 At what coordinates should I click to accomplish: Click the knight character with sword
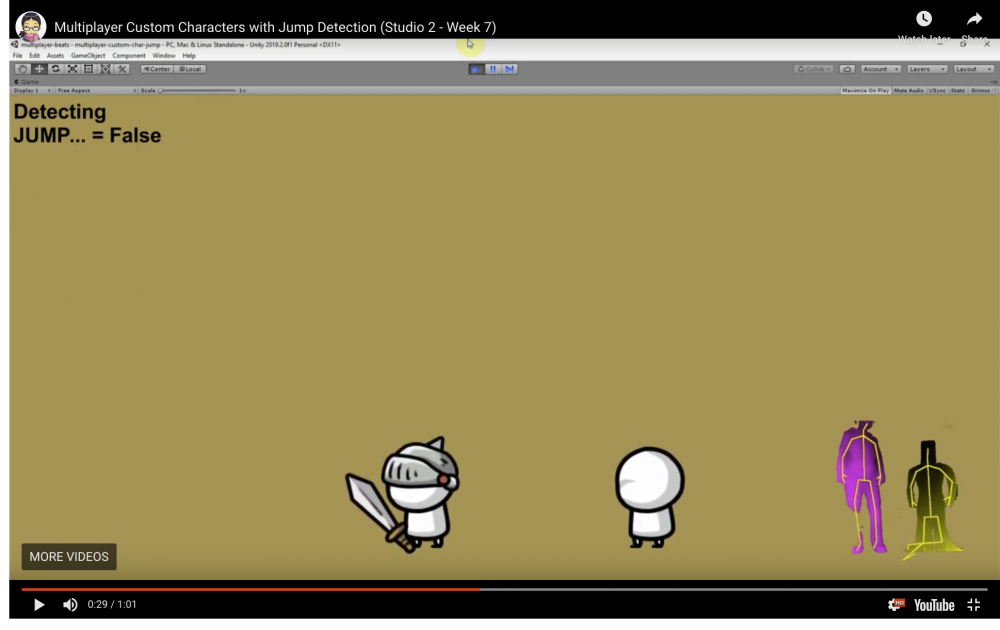404,494
